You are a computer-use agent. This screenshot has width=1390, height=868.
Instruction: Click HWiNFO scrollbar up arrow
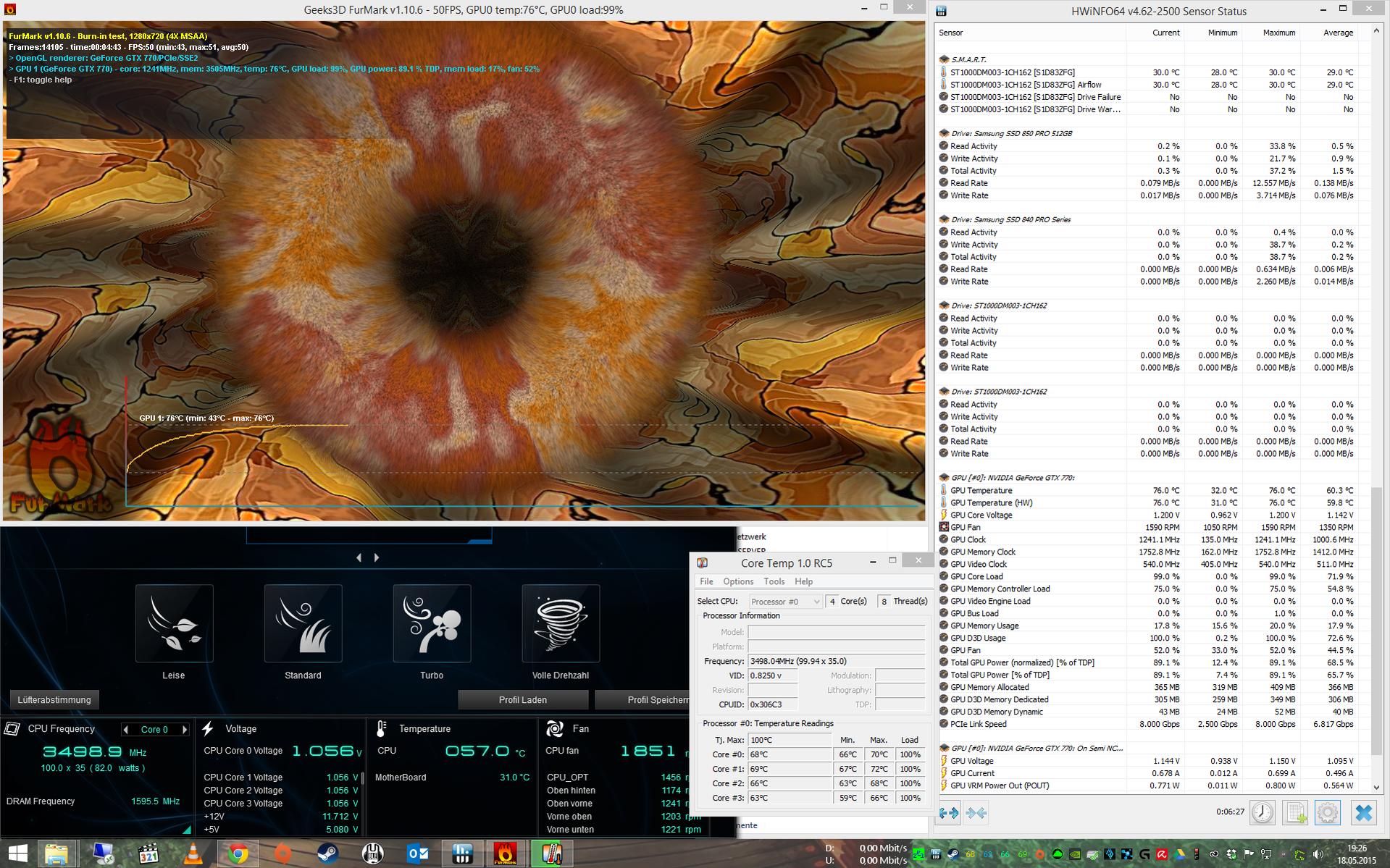click(x=1376, y=32)
